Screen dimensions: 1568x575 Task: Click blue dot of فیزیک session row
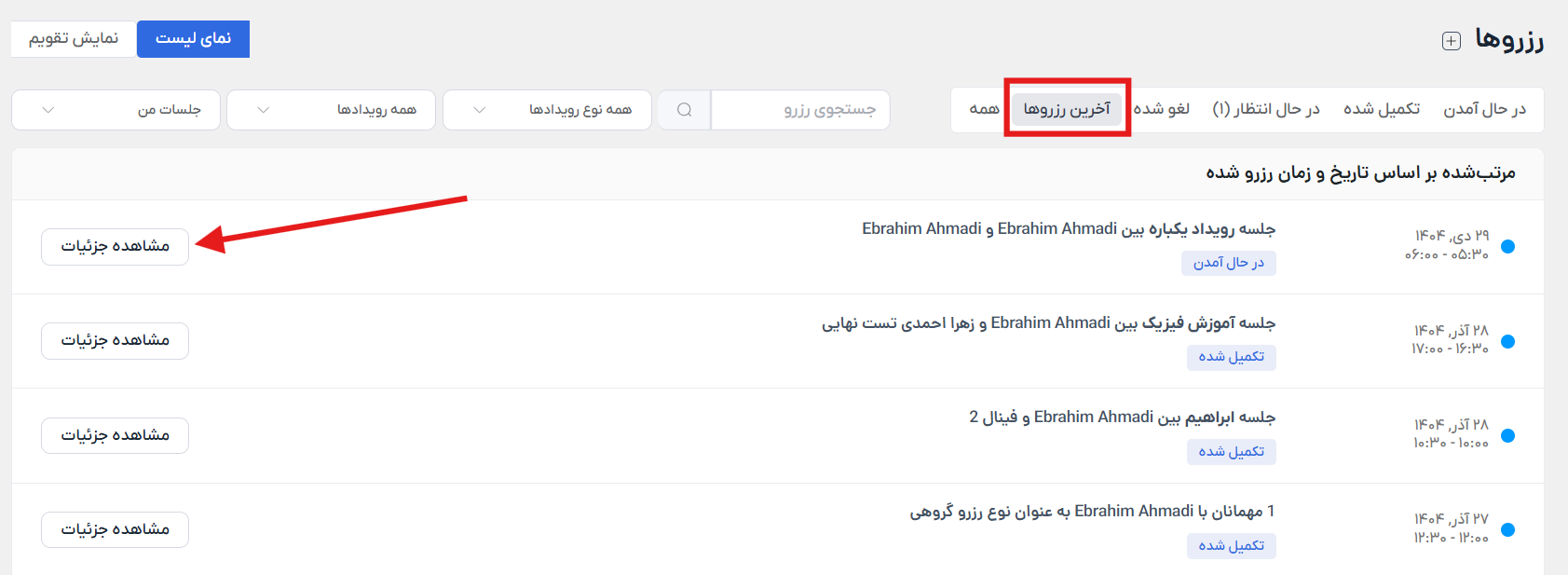click(1507, 341)
